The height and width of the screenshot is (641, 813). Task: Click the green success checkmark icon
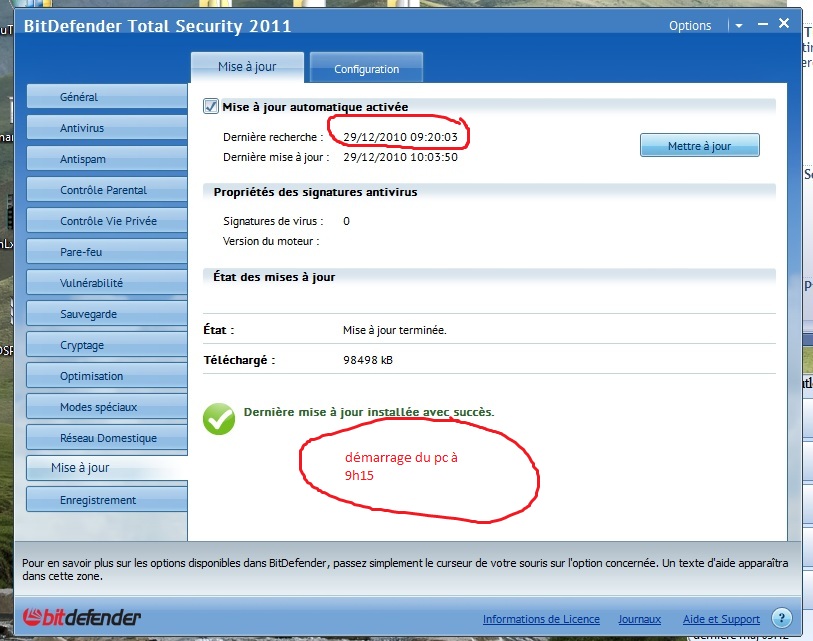tap(219, 419)
